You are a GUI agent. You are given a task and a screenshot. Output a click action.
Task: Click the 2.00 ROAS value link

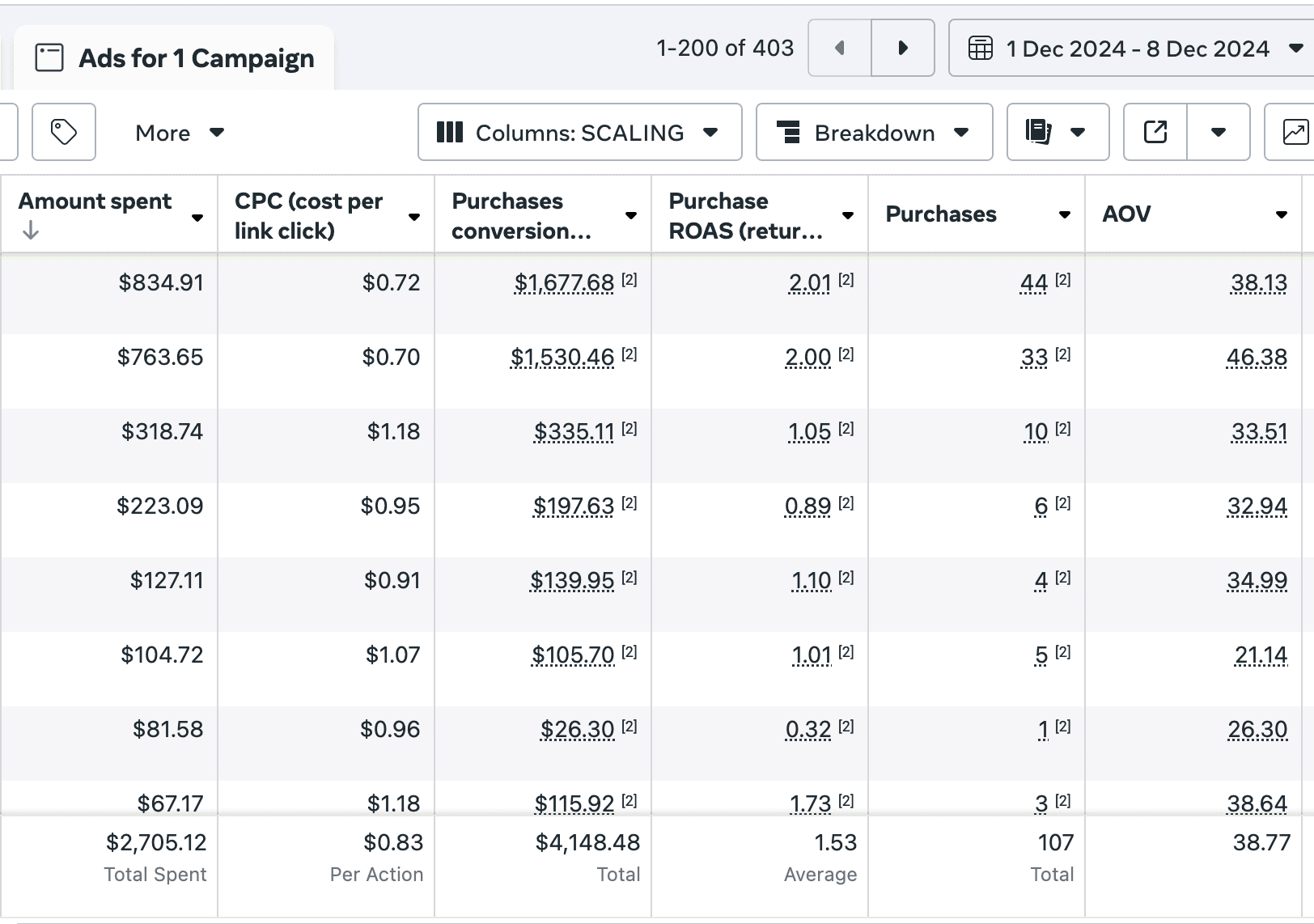coord(807,357)
